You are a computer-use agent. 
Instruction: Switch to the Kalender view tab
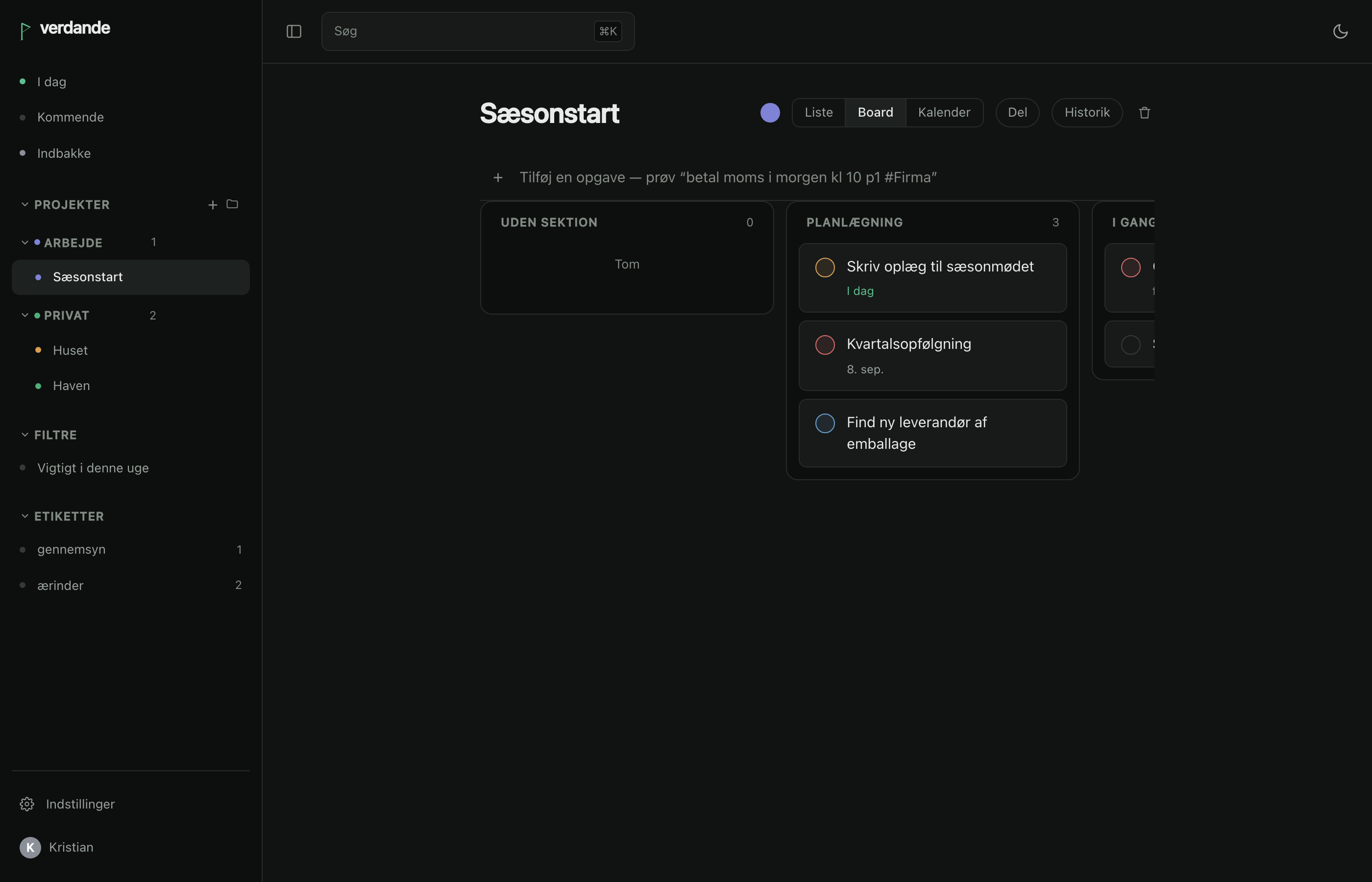[944, 112]
